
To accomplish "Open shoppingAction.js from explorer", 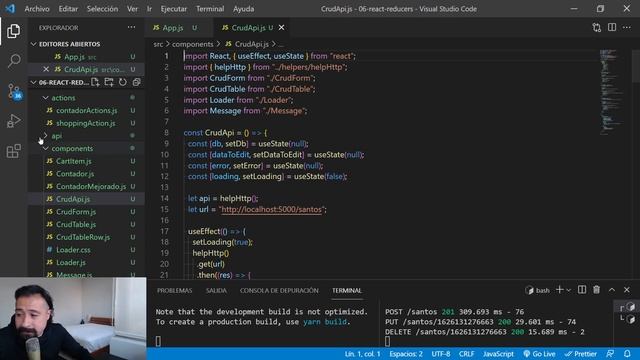I will click(86, 123).
